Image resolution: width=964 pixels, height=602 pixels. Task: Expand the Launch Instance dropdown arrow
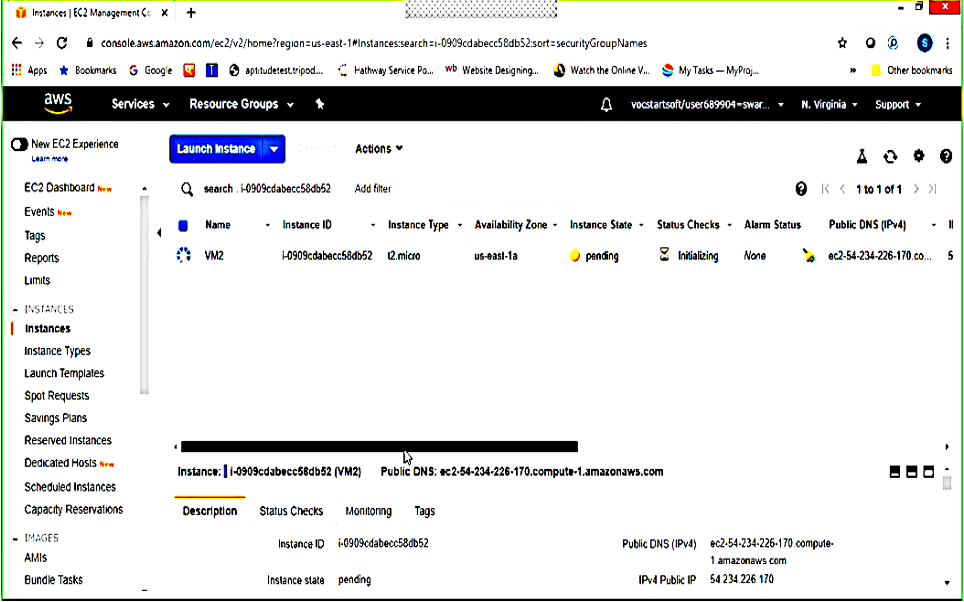coord(274,149)
